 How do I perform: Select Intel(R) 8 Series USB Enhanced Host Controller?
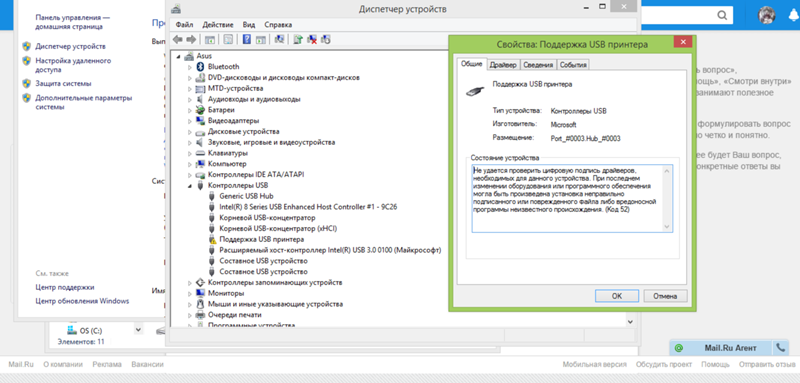point(308,207)
